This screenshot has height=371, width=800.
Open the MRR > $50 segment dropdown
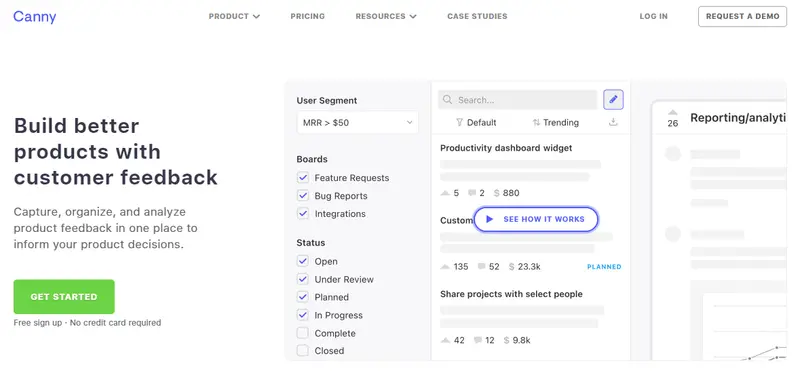(357, 122)
